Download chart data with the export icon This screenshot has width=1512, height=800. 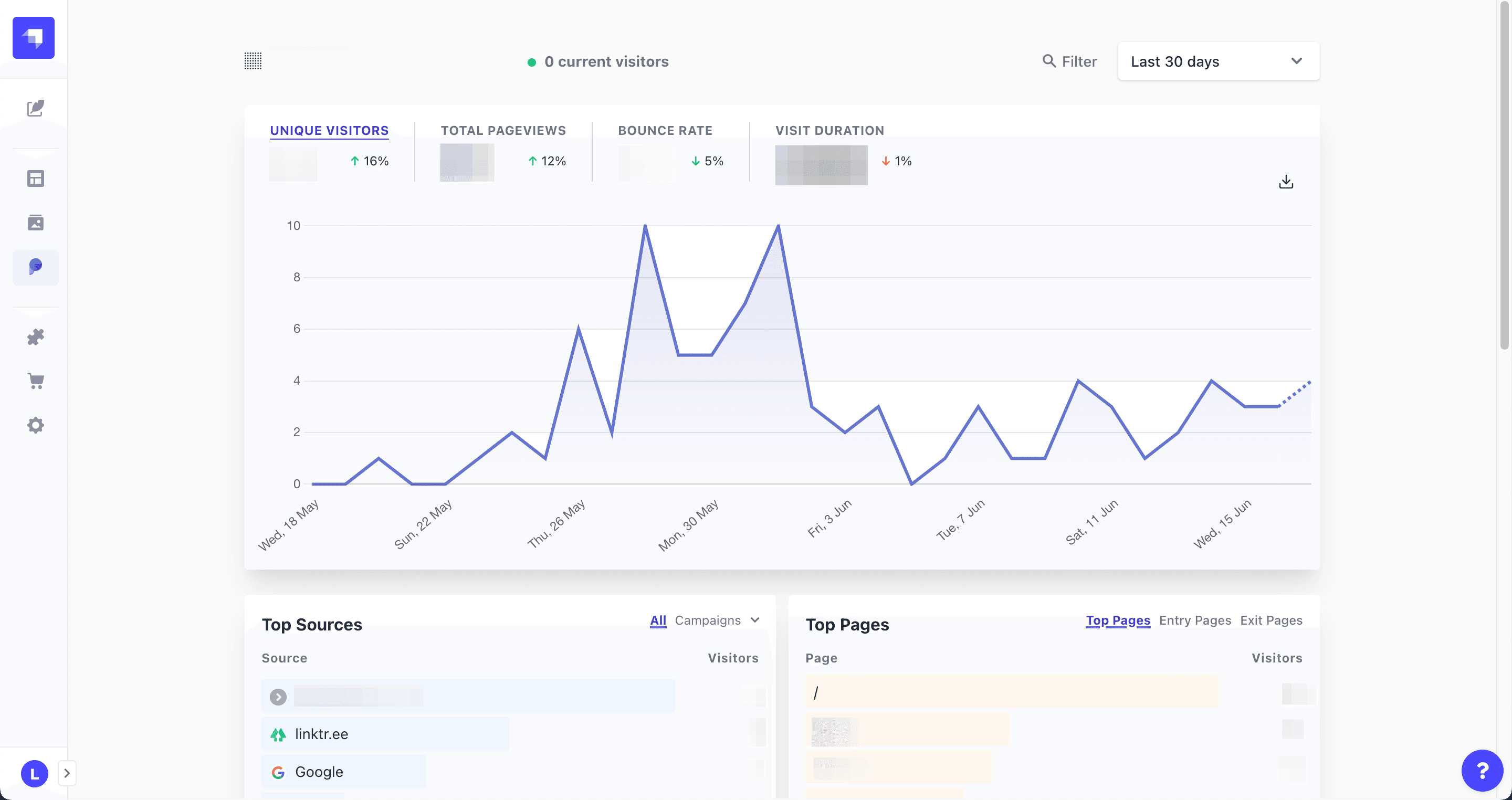[1286, 182]
